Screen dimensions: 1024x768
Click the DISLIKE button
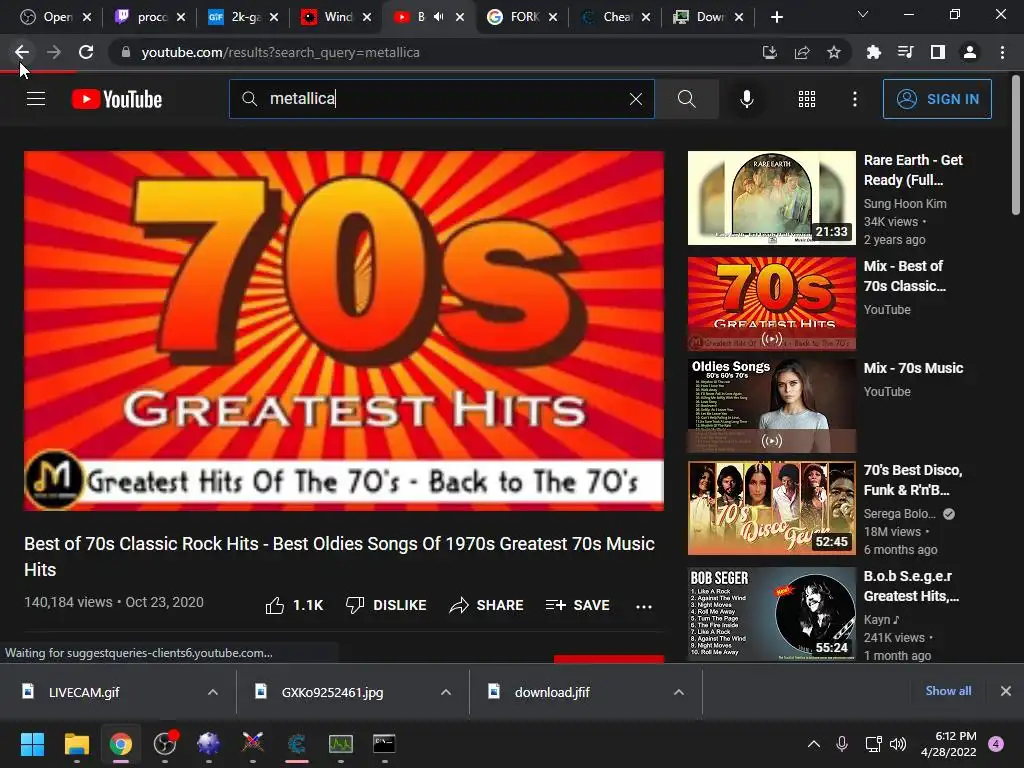pyautogui.click(x=386, y=605)
